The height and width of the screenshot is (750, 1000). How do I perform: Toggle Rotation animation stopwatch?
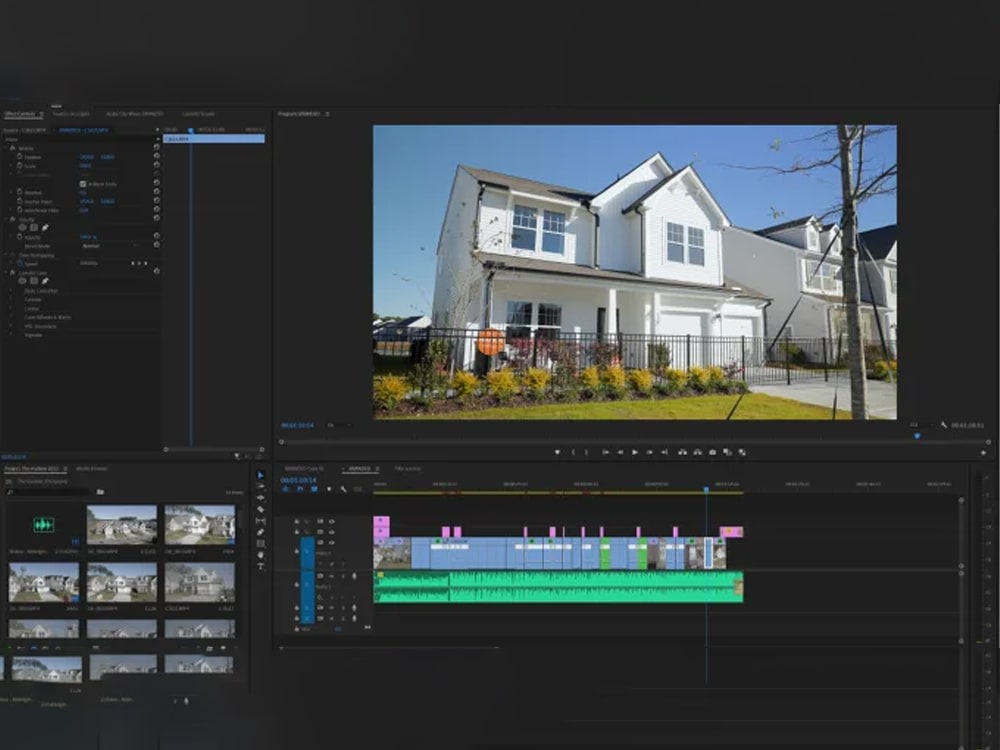[19, 191]
